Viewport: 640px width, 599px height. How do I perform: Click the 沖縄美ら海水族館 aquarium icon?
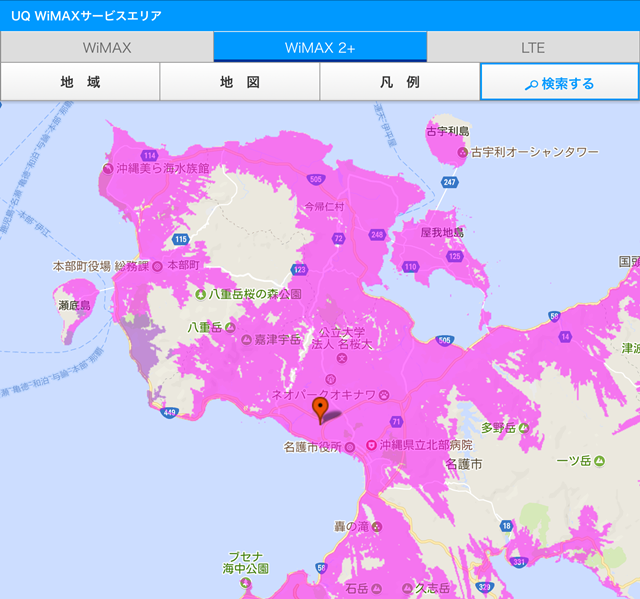point(108,169)
